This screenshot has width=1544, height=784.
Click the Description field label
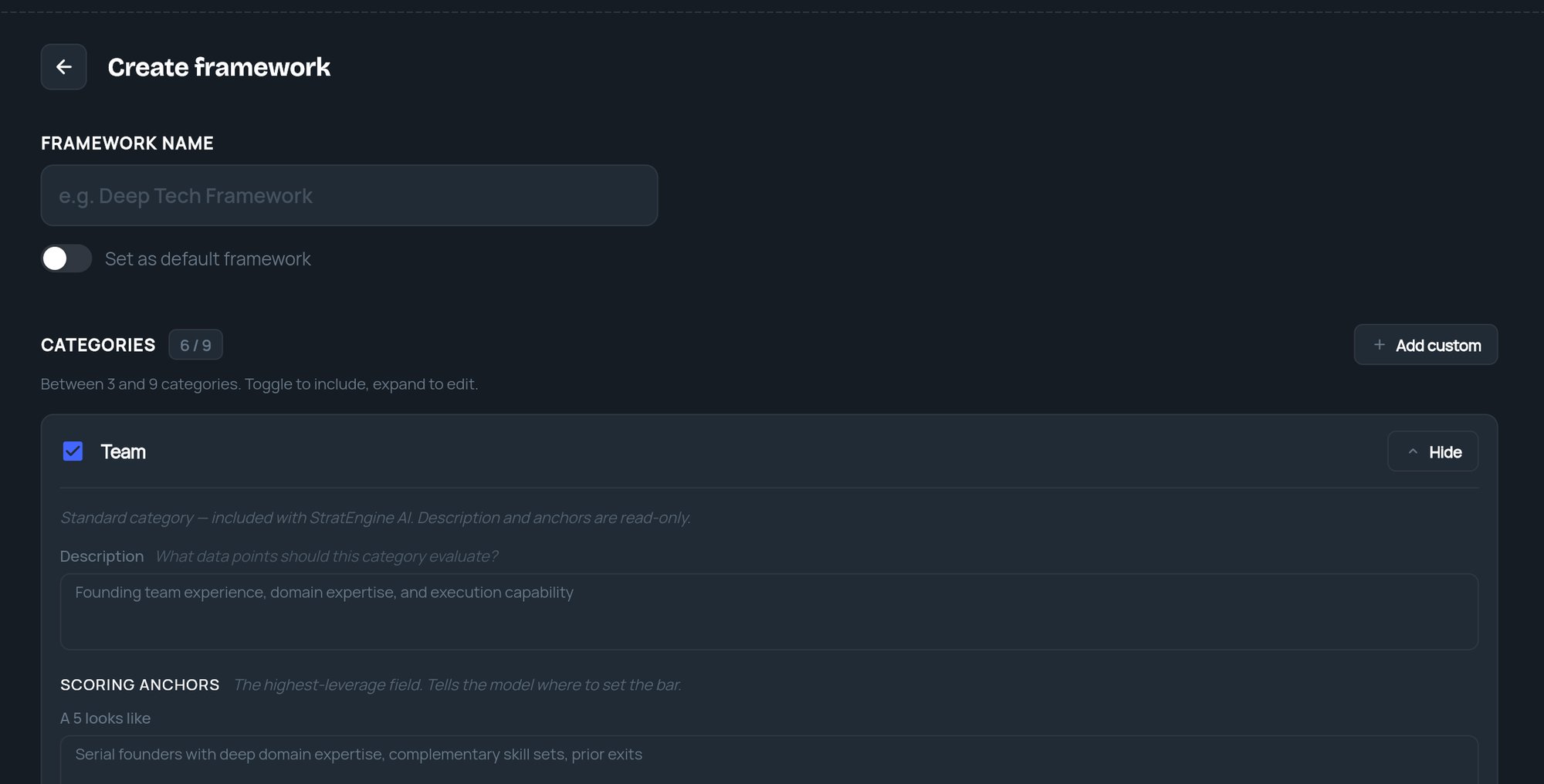(x=102, y=556)
